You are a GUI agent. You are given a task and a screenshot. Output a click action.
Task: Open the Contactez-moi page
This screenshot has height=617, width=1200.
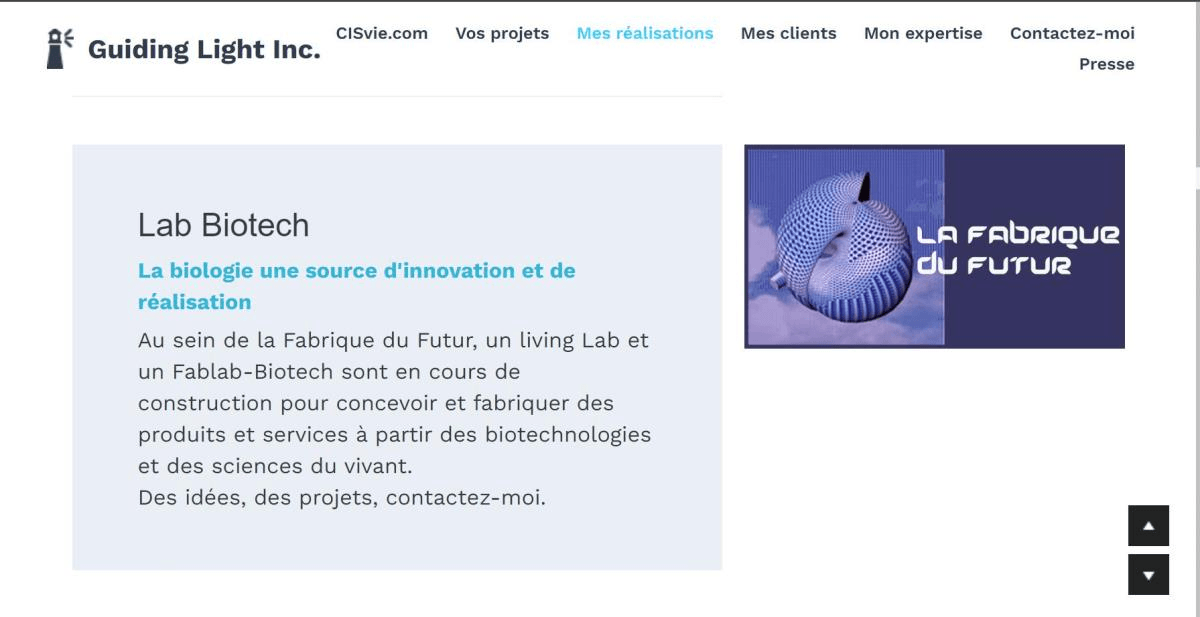pos(1072,33)
